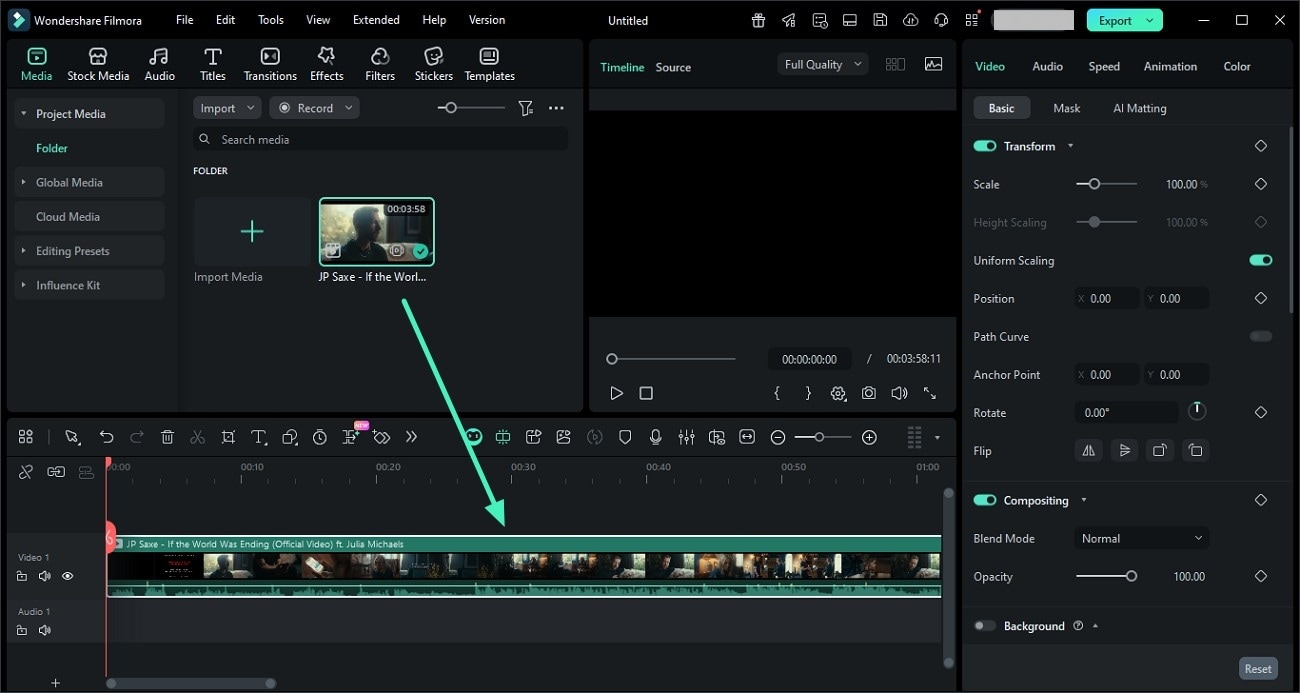Viewport: 1300px width, 693px height.
Task: Adjust the Opacity slider handle
Action: (1133, 576)
